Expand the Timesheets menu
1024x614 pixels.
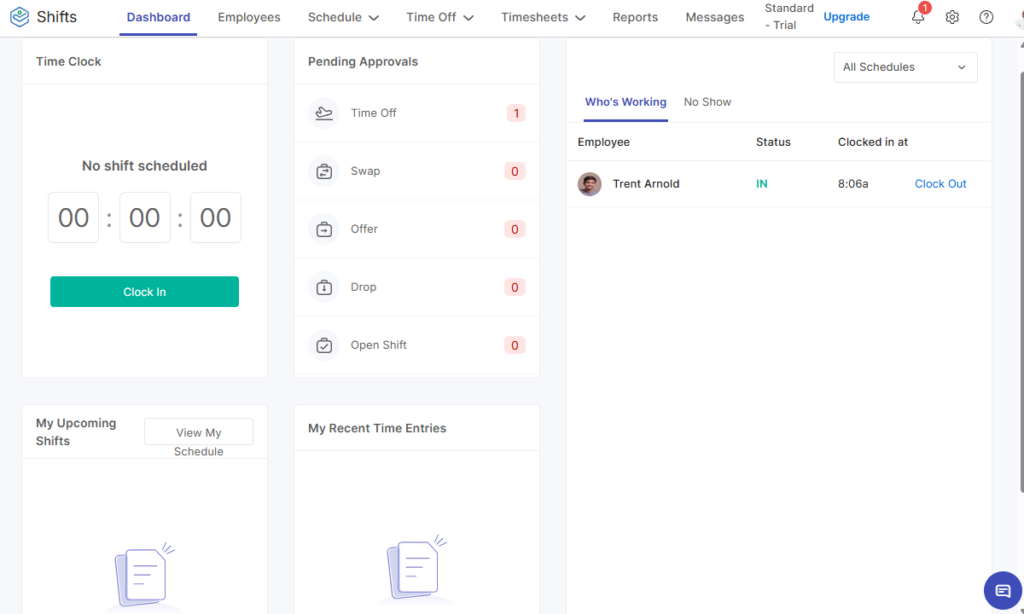(x=543, y=18)
